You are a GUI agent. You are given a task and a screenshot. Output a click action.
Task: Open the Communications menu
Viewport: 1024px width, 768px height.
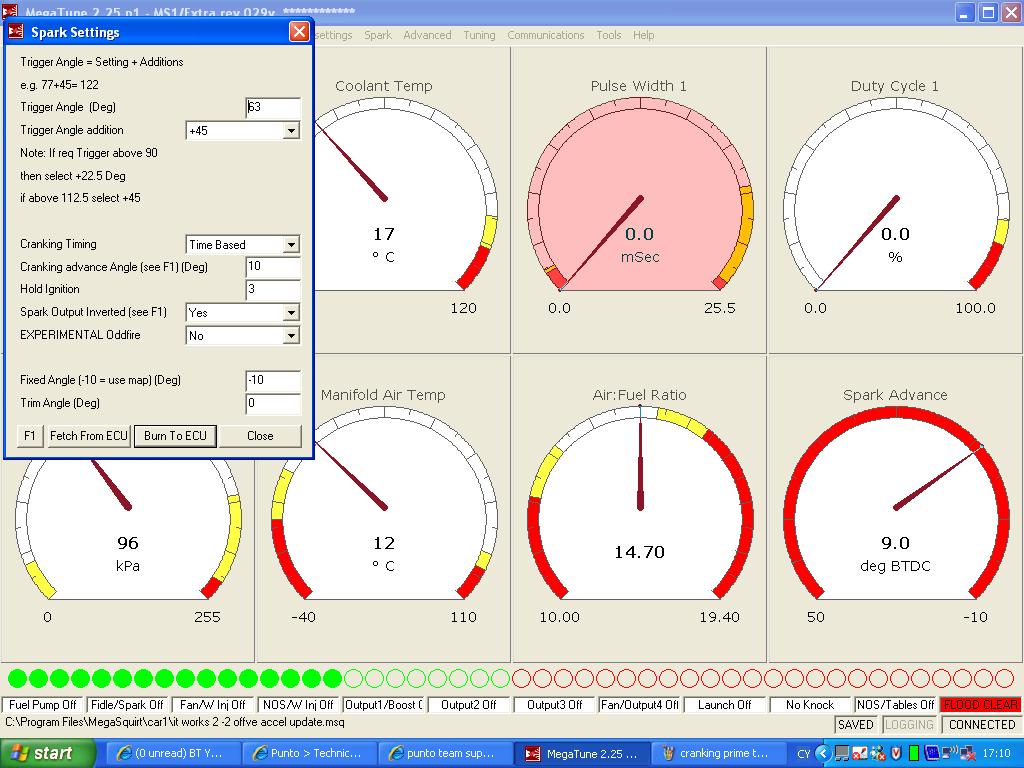pos(545,35)
